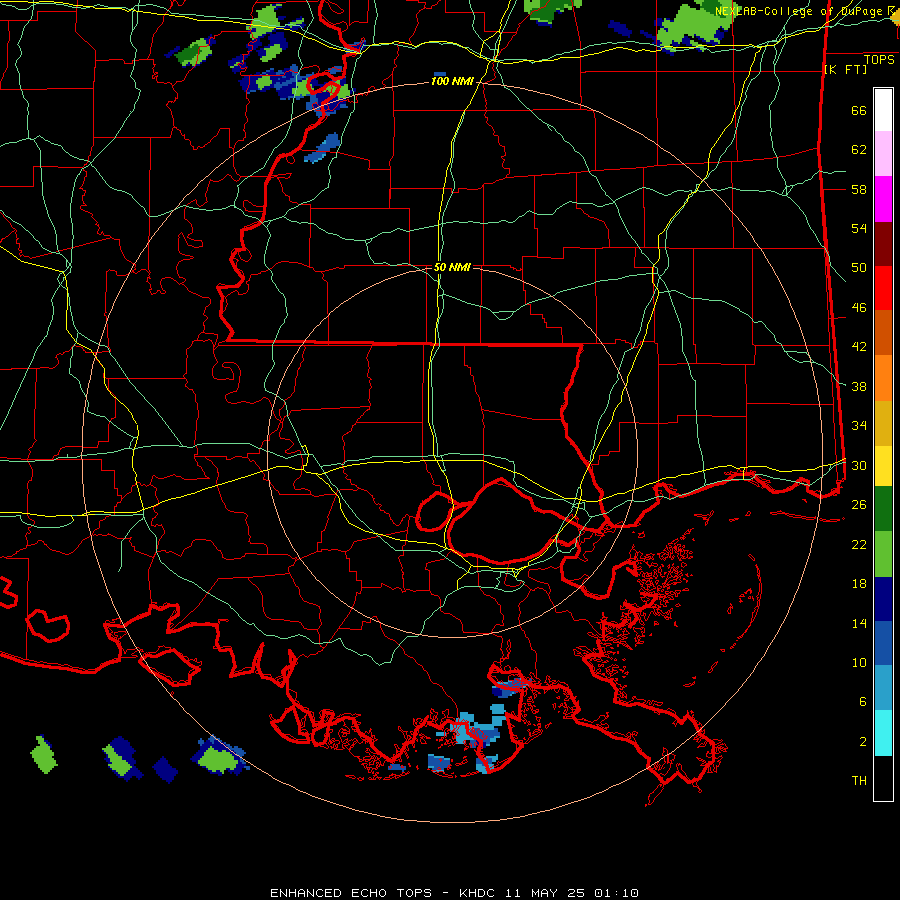Image resolution: width=900 pixels, height=900 pixels.
Task: Click the legend value '62'
Action: click(859, 150)
